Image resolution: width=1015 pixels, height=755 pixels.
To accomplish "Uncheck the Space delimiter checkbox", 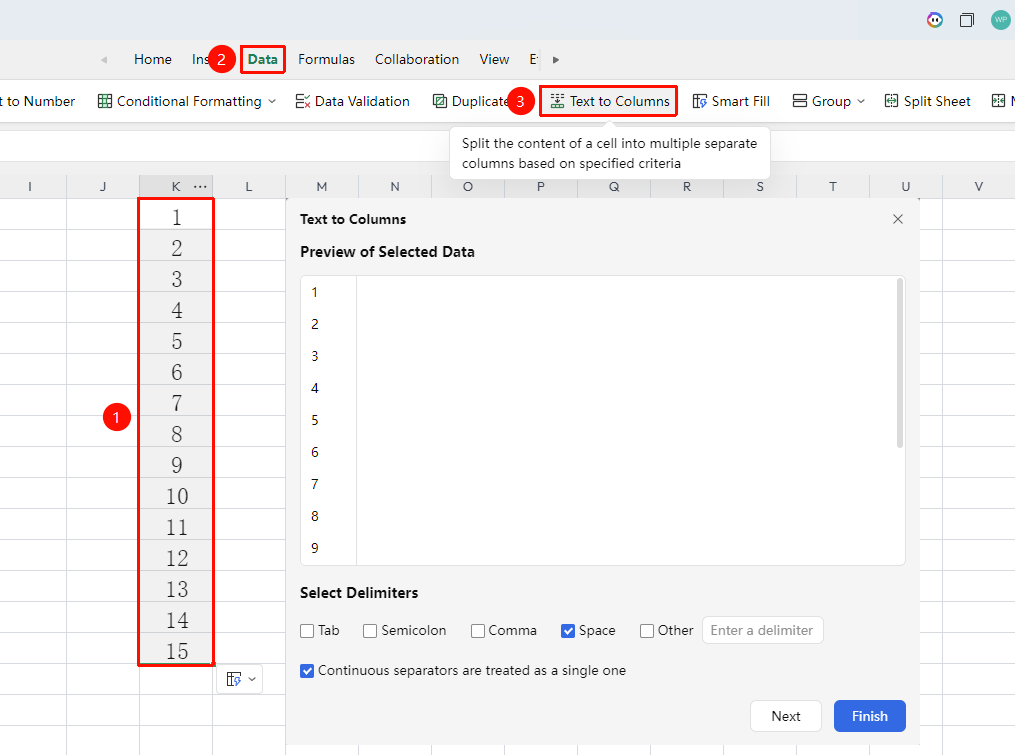I will click(568, 631).
